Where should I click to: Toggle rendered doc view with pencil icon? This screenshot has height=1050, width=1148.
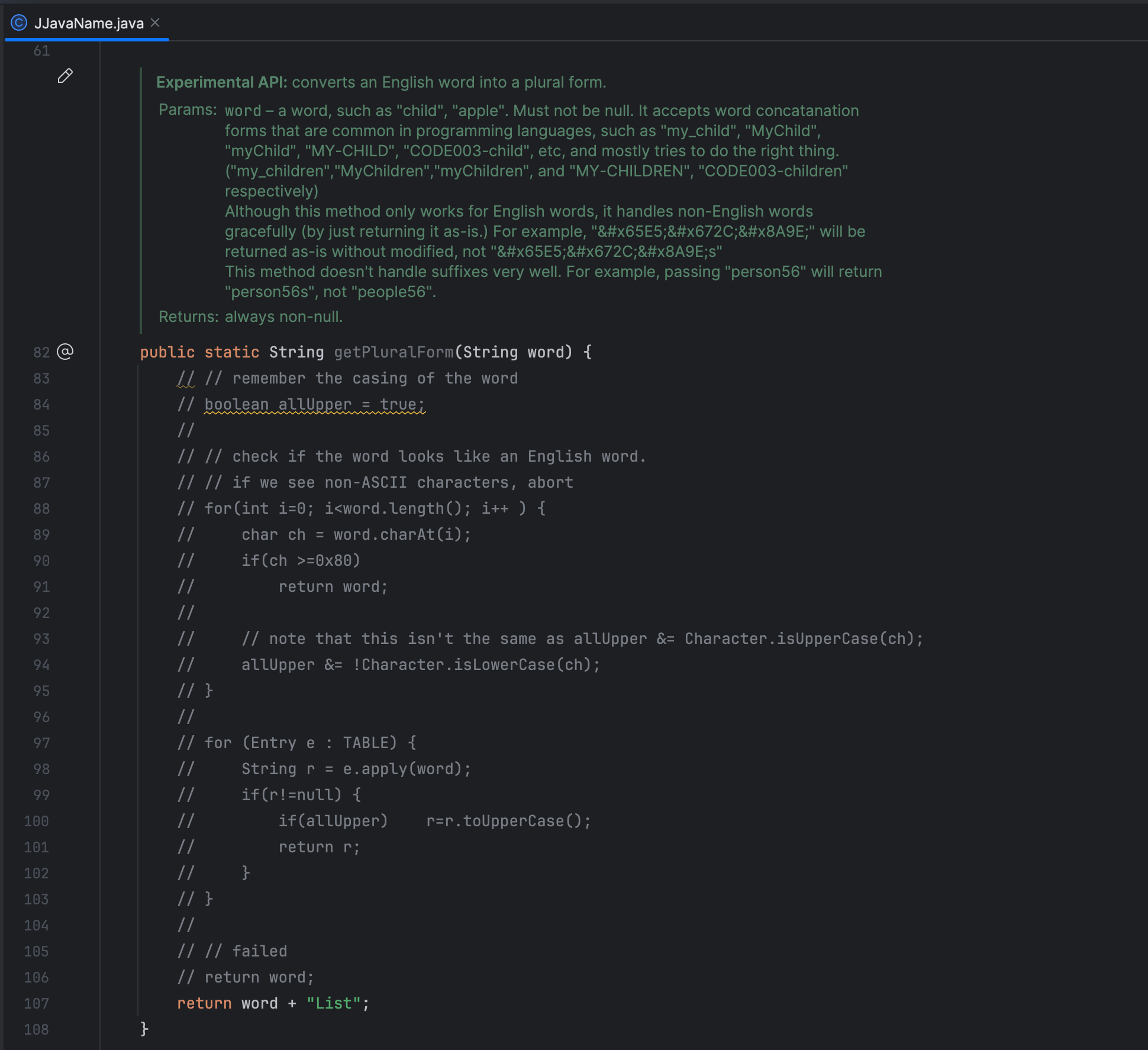point(65,76)
